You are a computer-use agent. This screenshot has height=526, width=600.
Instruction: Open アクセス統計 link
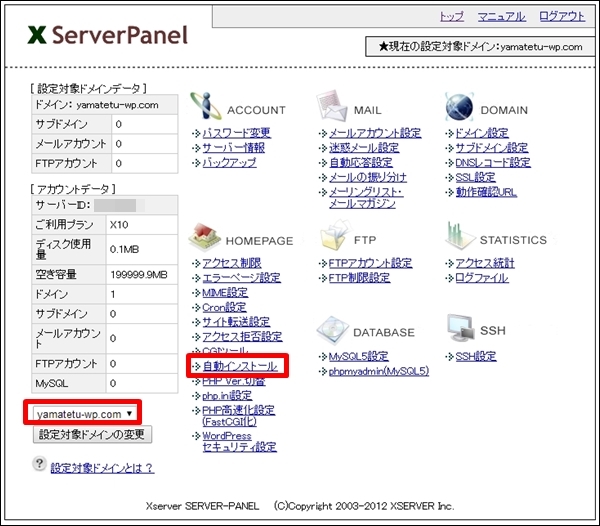(485, 263)
